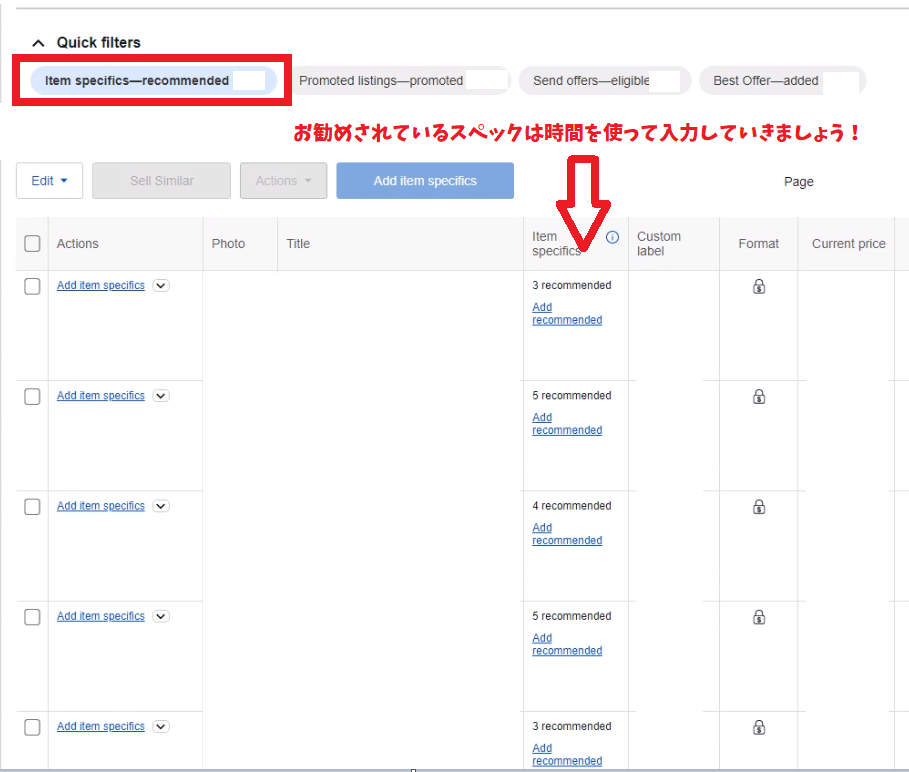Check the third listing row checkbox
Image resolution: width=909 pixels, height=772 pixels.
32,507
